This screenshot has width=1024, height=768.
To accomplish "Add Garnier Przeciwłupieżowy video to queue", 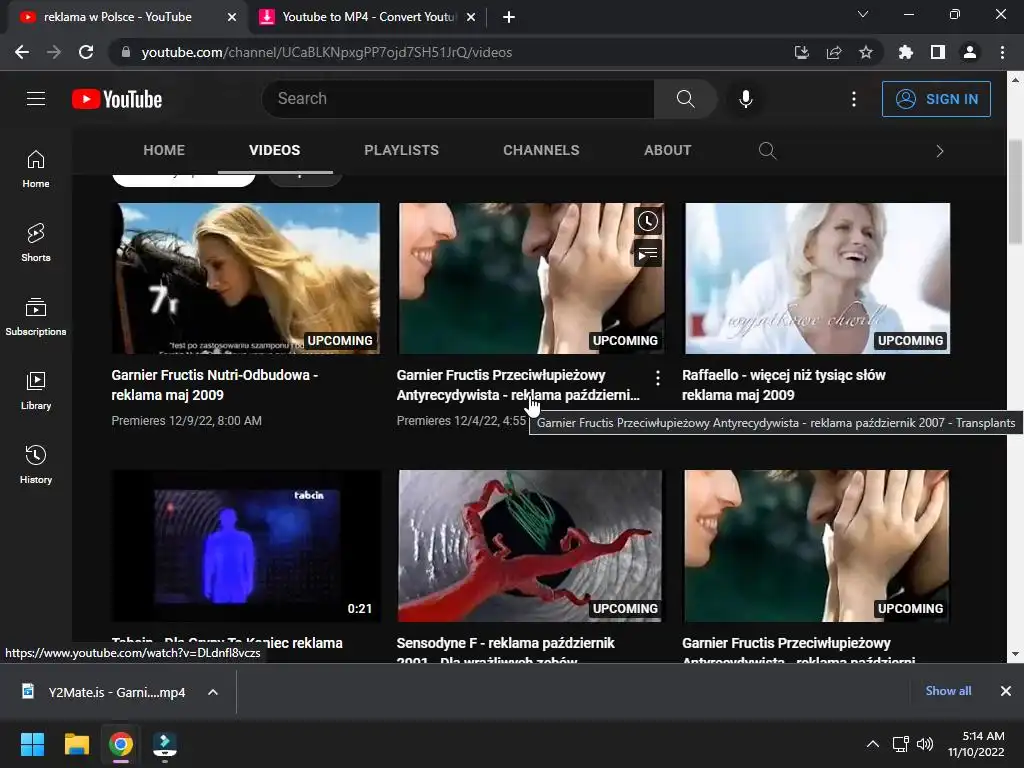I will tap(648, 254).
